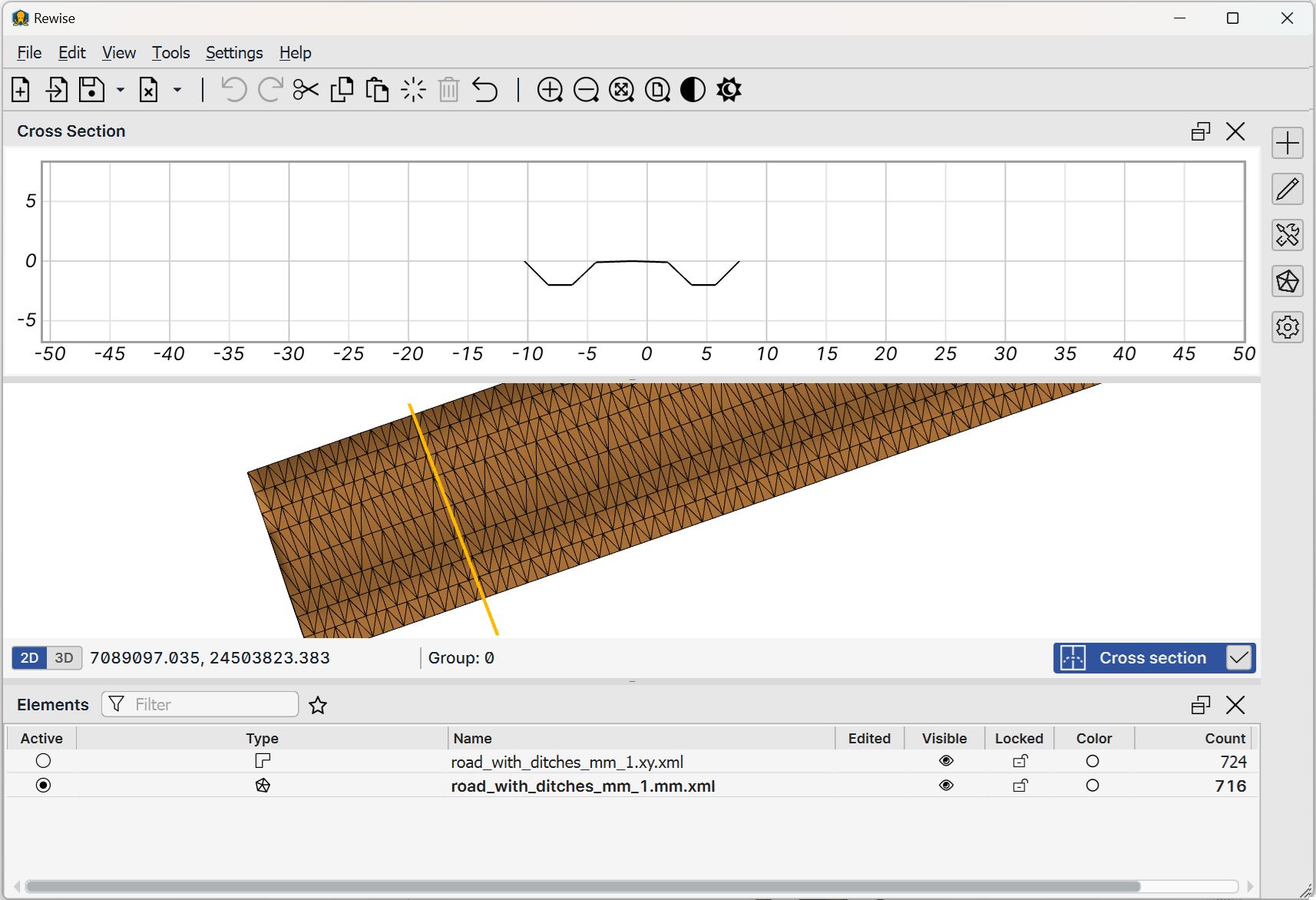
Task: Set road_with_ditches_mm_1.xy.xml as active element
Action: click(43, 761)
